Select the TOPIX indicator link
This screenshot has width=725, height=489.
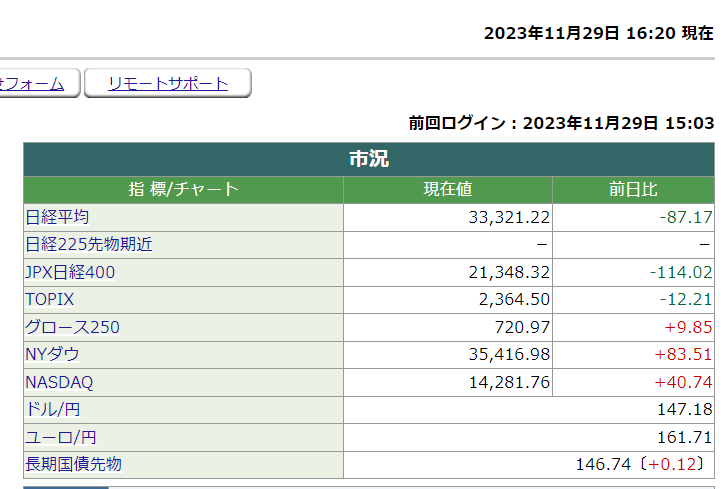[x=50, y=299]
